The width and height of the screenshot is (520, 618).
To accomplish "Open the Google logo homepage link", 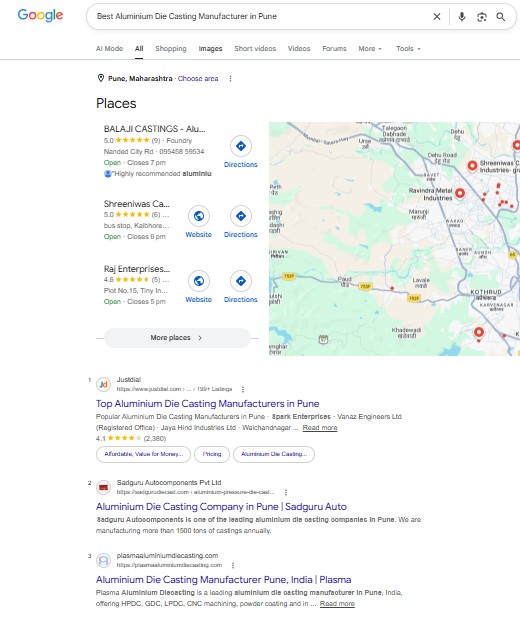I will coord(40,15).
